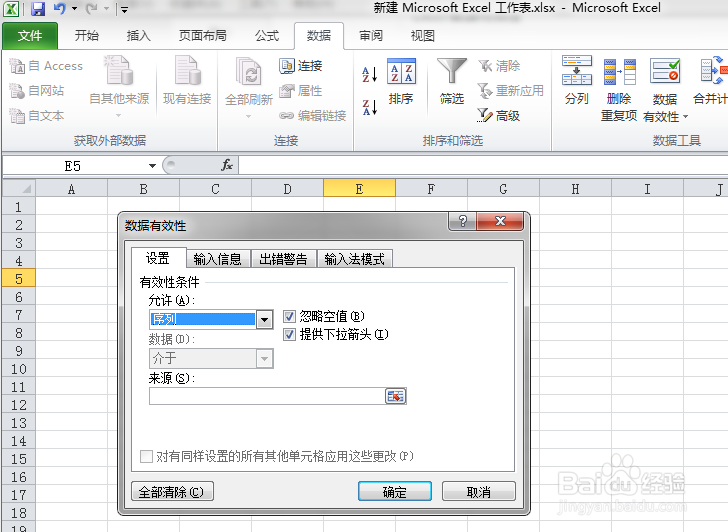Click the 清除 clear filter command
The height and width of the screenshot is (532, 728).
pyautogui.click(x=499, y=66)
